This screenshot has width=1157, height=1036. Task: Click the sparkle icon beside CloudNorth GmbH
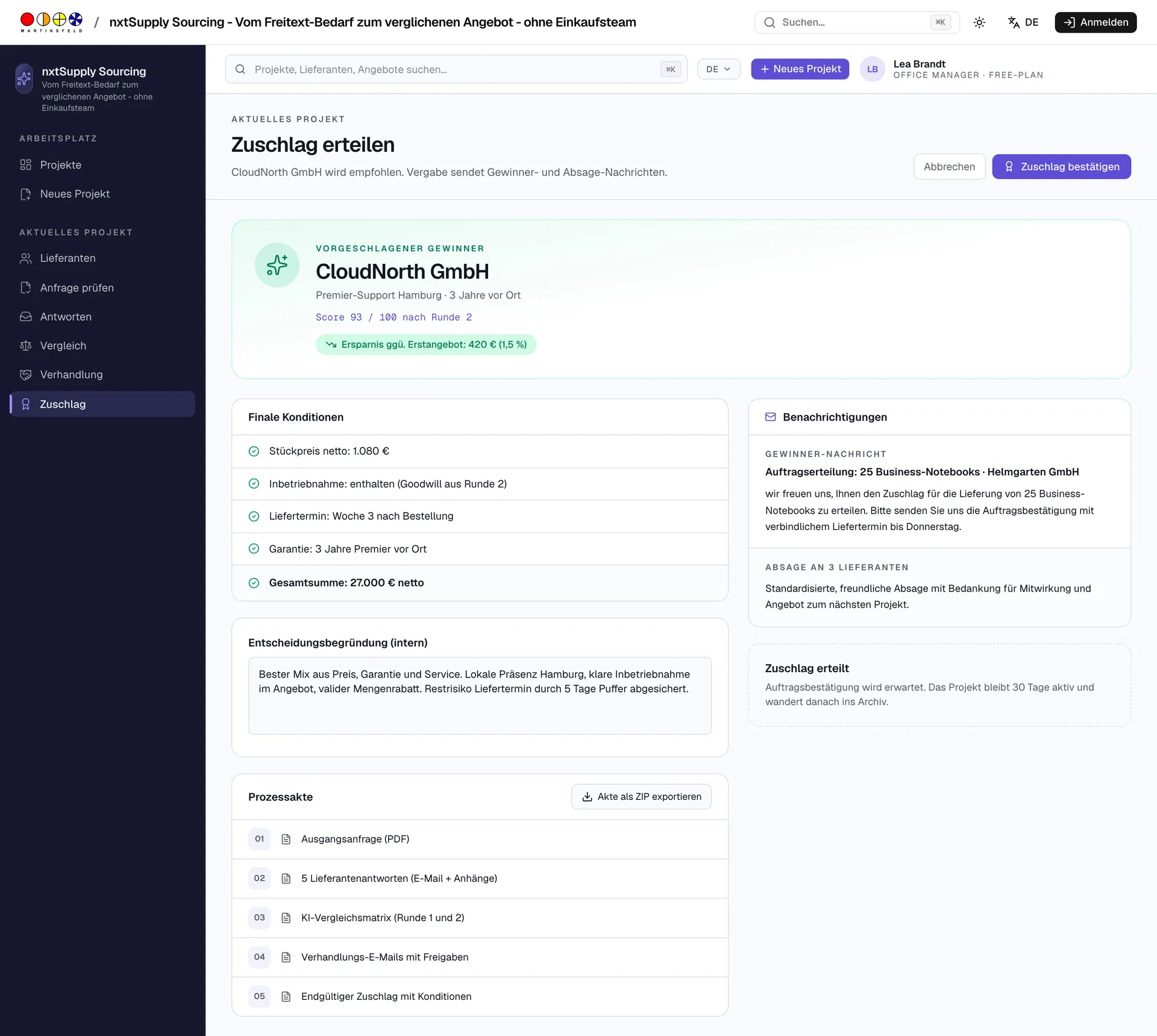tap(277, 265)
